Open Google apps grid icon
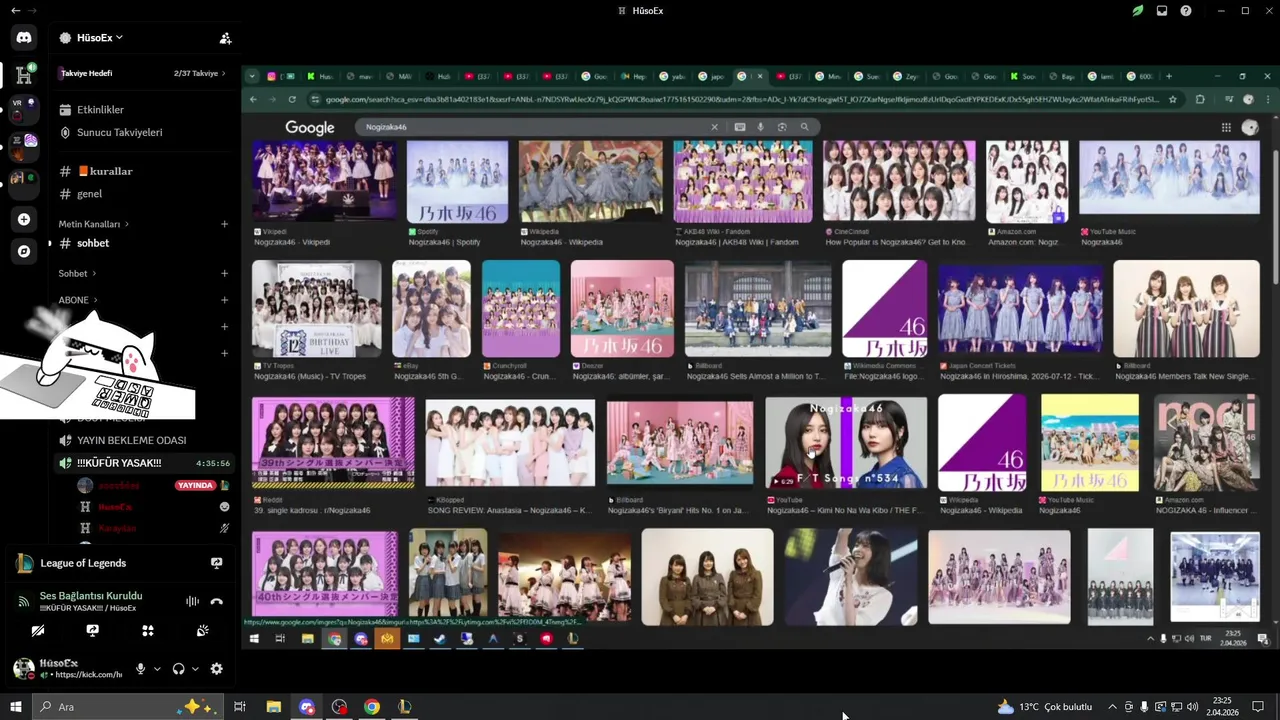 (x=1225, y=127)
